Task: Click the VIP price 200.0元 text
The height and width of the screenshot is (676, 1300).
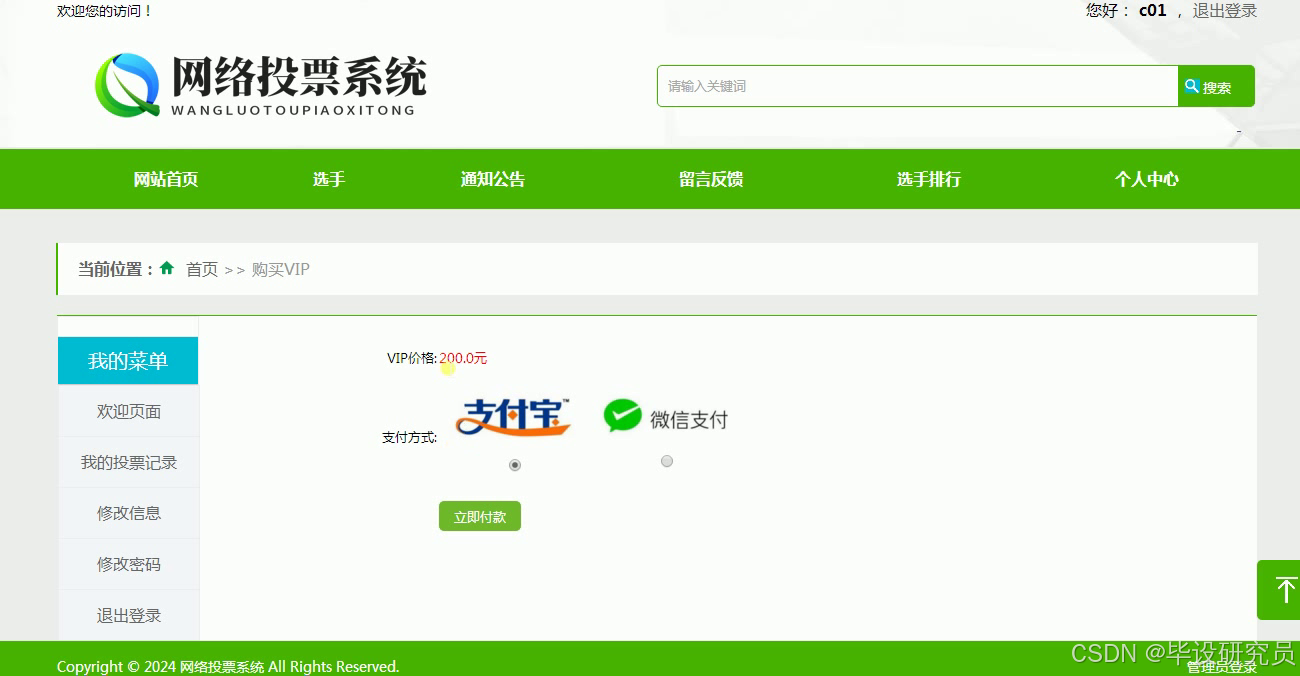Action: 463,358
